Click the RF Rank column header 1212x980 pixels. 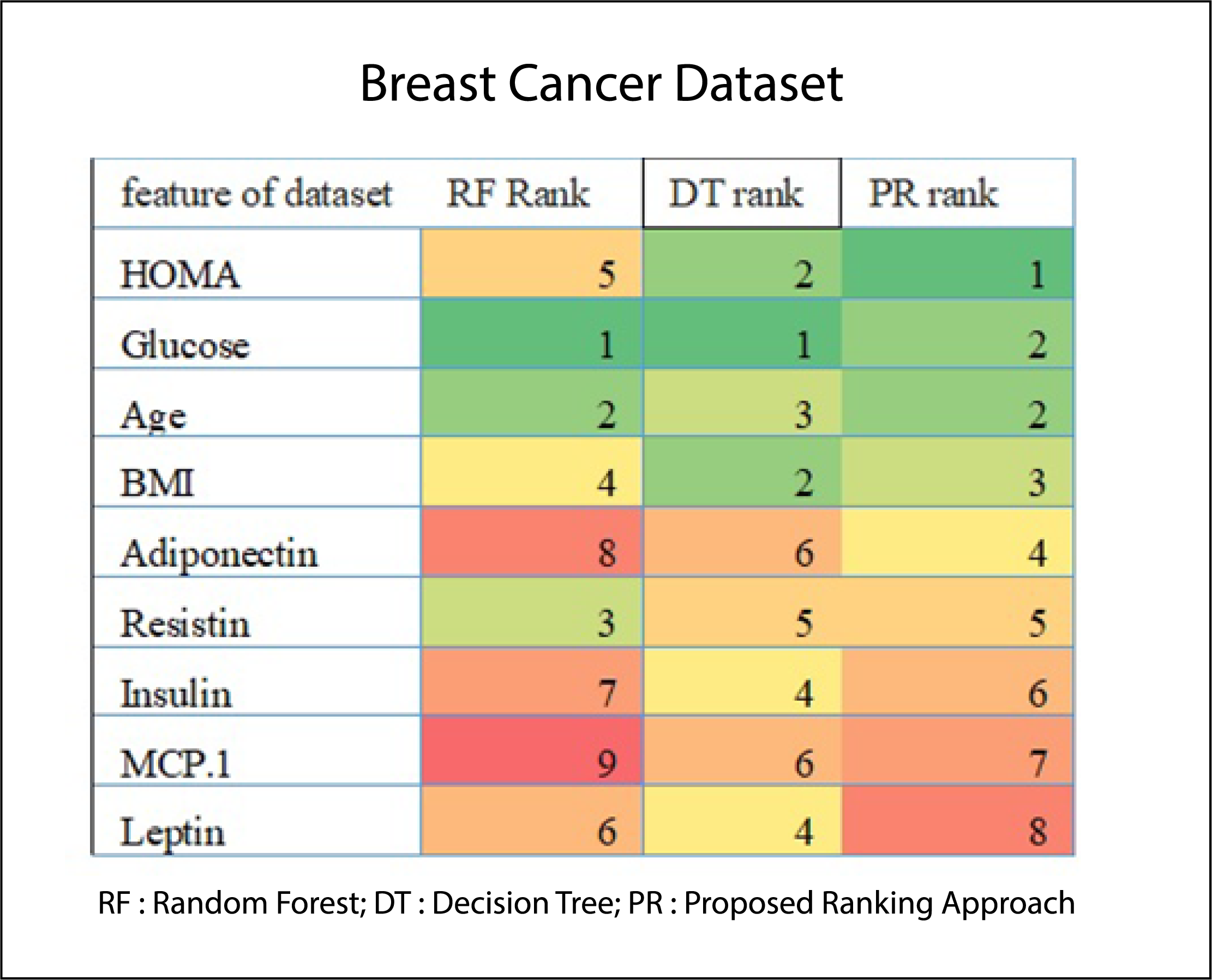(518, 193)
